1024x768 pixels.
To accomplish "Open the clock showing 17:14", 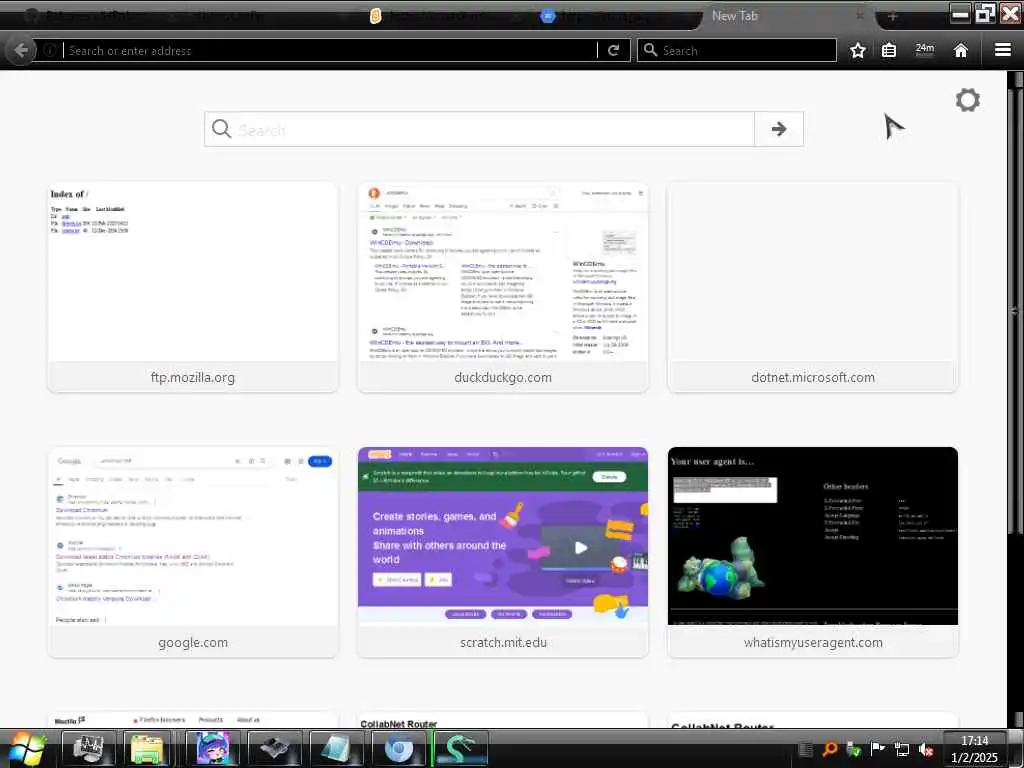I will coord(974,749).
